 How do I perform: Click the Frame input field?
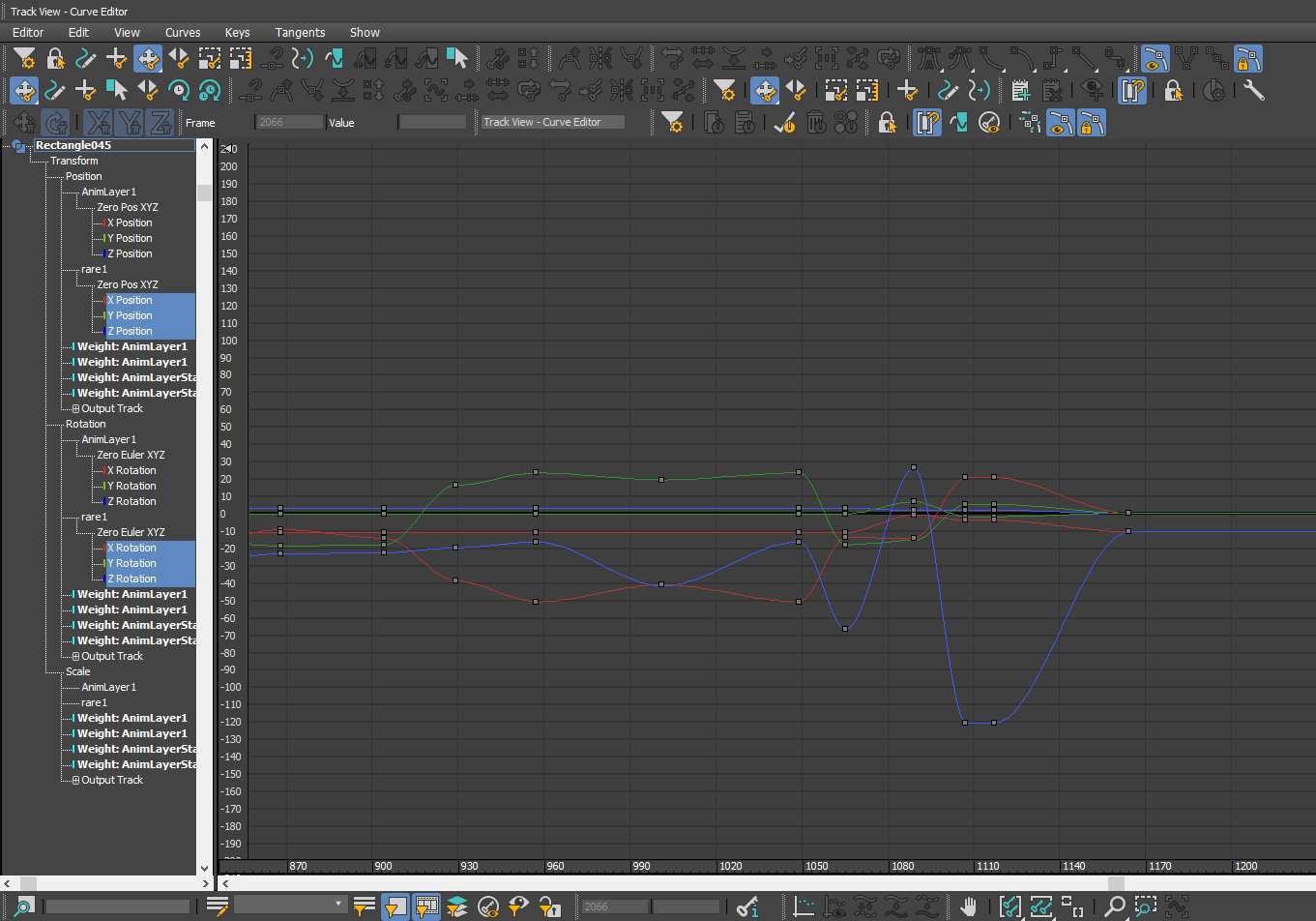290,123
